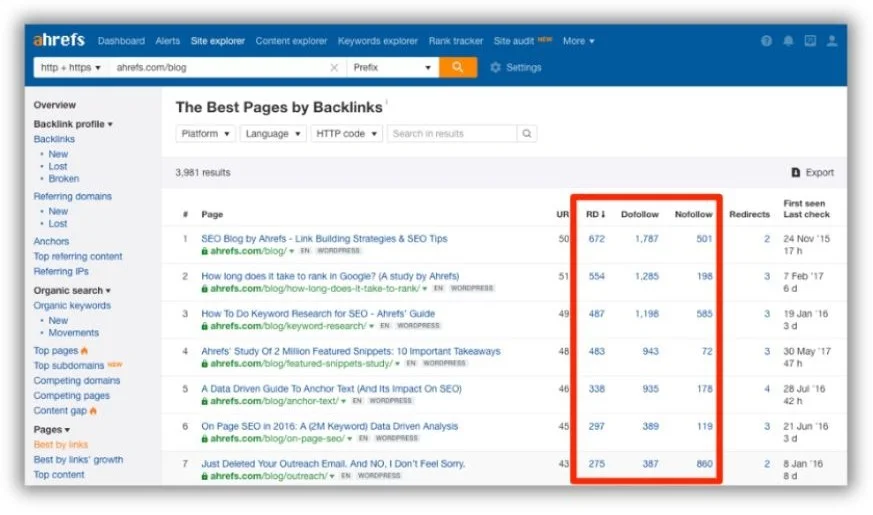Go to Keywords explorer
The height and width of the screenshot is (515, 873).
(377, 41)
